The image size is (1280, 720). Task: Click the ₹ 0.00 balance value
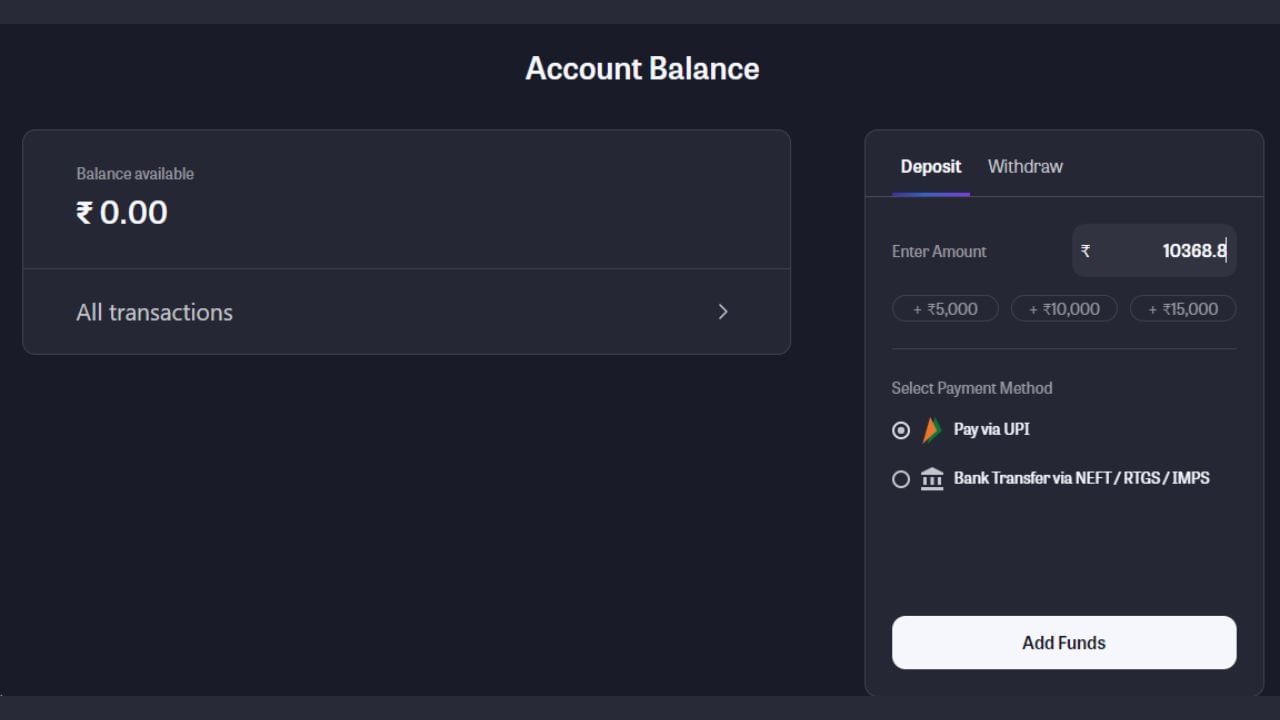pos(122,212)
